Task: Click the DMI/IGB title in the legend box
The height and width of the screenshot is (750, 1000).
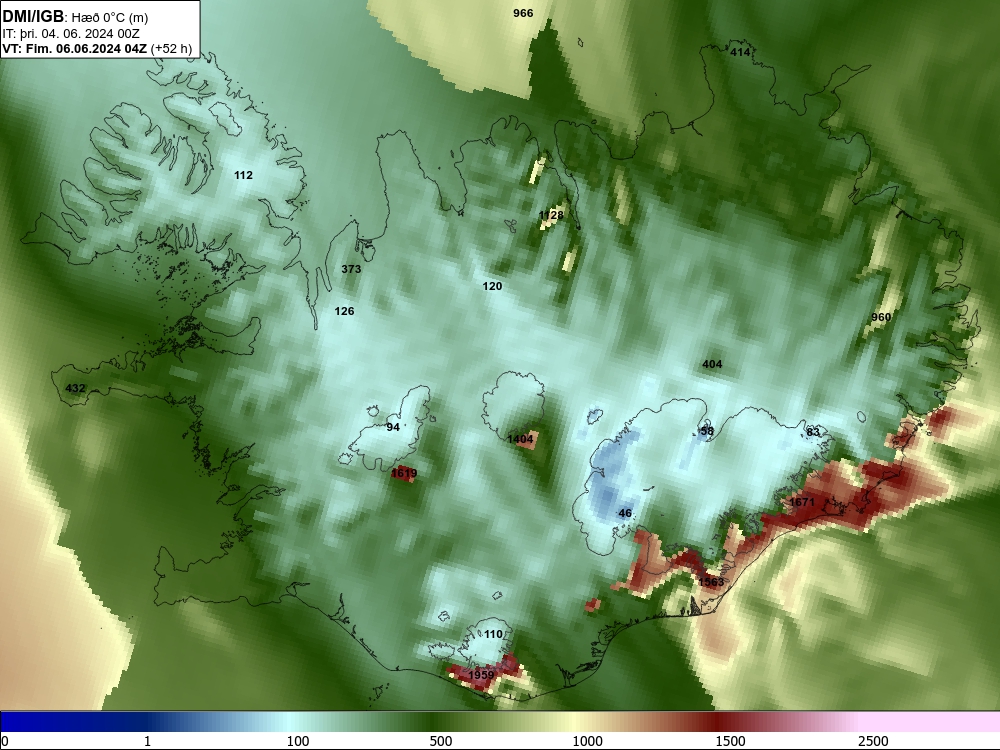Action: (33, 17)
